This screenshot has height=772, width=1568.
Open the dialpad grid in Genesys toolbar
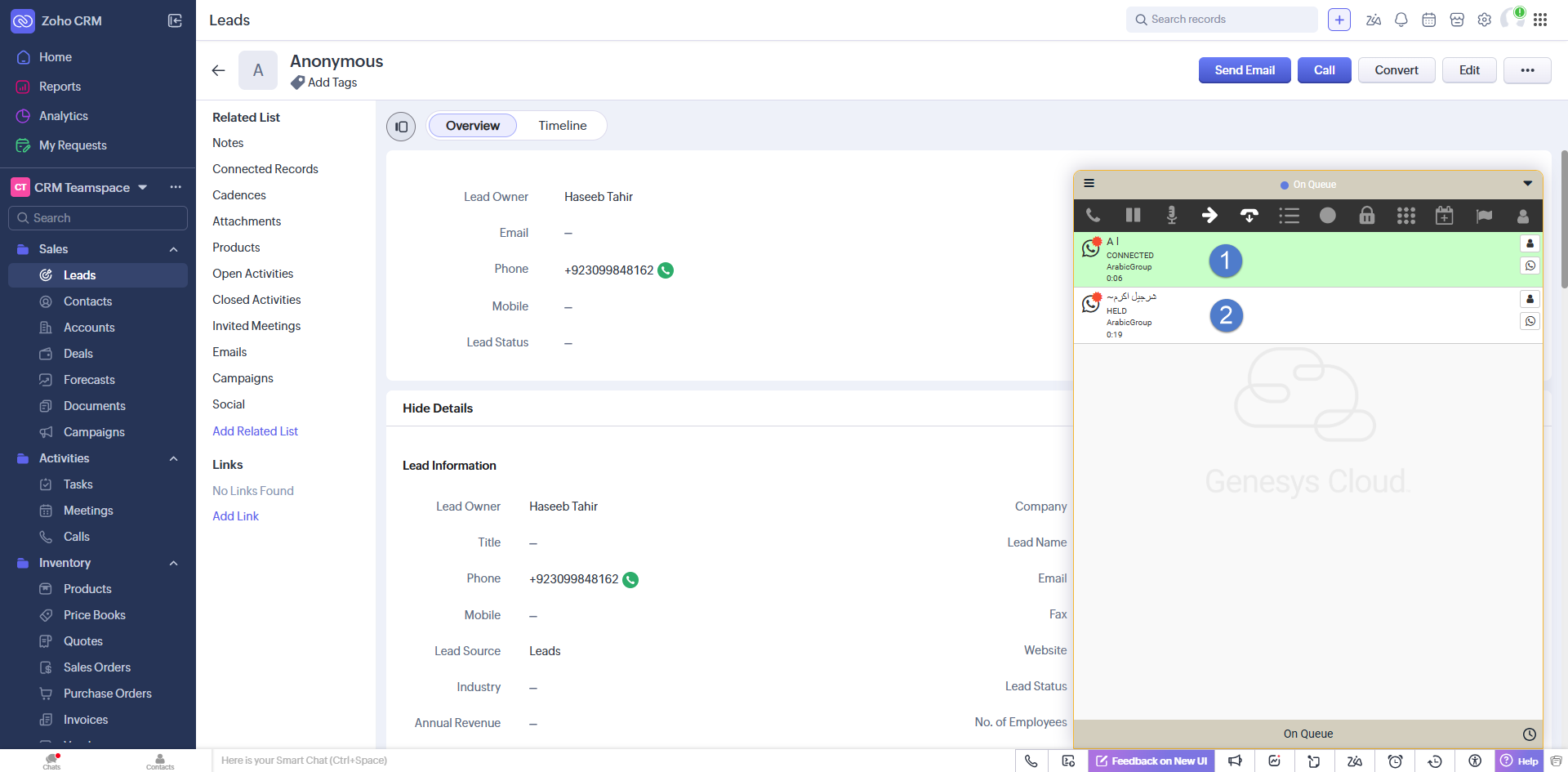coord(1405,216)
